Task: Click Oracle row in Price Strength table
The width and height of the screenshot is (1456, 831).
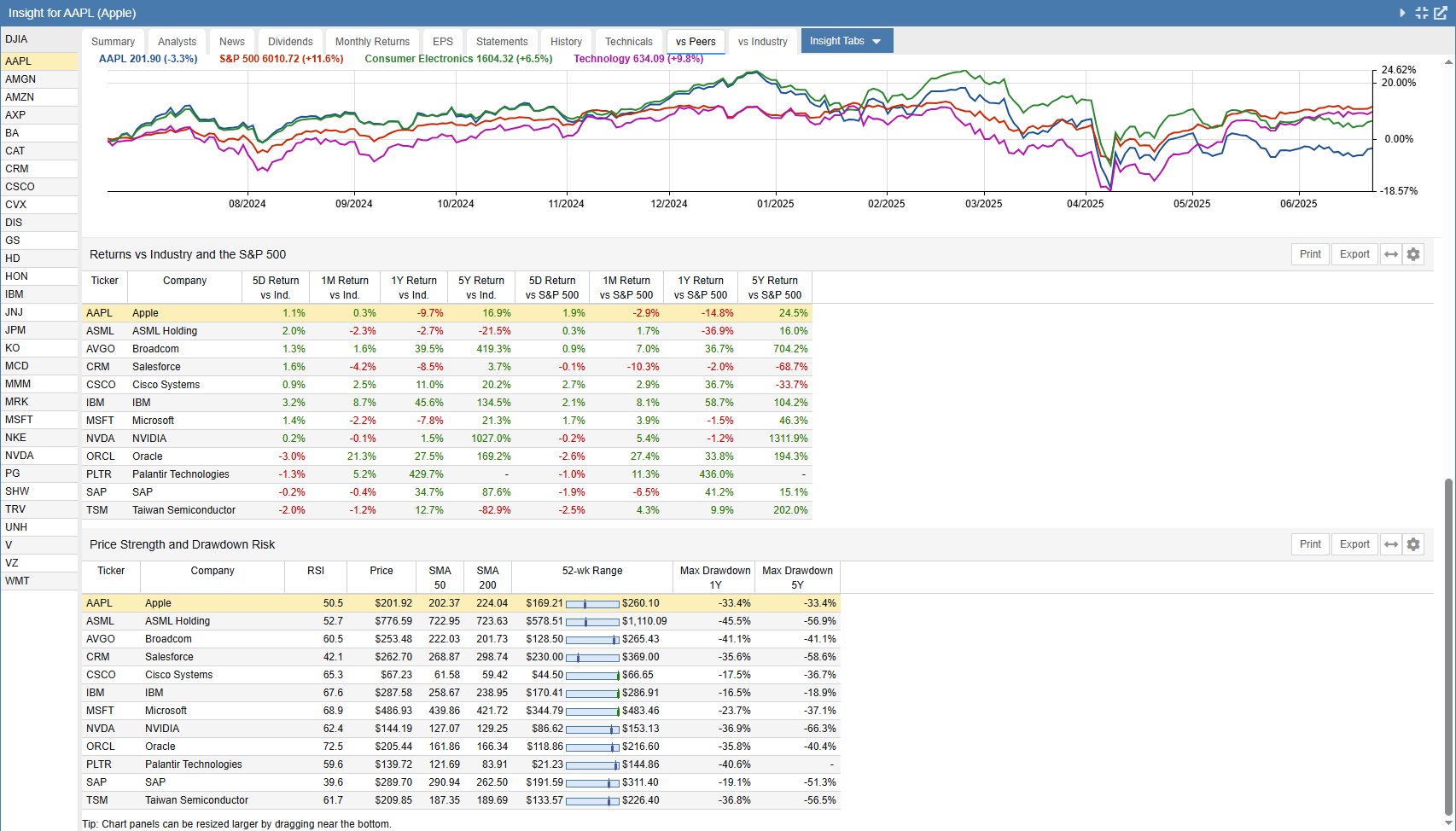Action: point(461,747)
